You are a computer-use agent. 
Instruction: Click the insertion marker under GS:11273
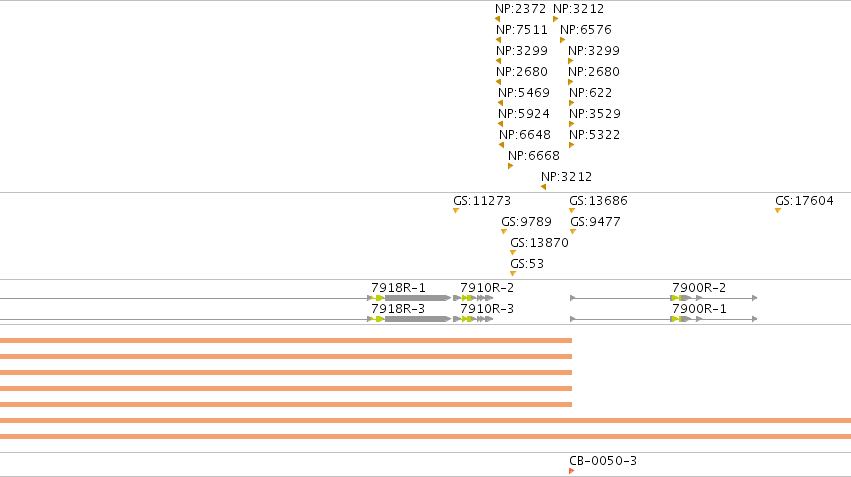click(456, 211)
